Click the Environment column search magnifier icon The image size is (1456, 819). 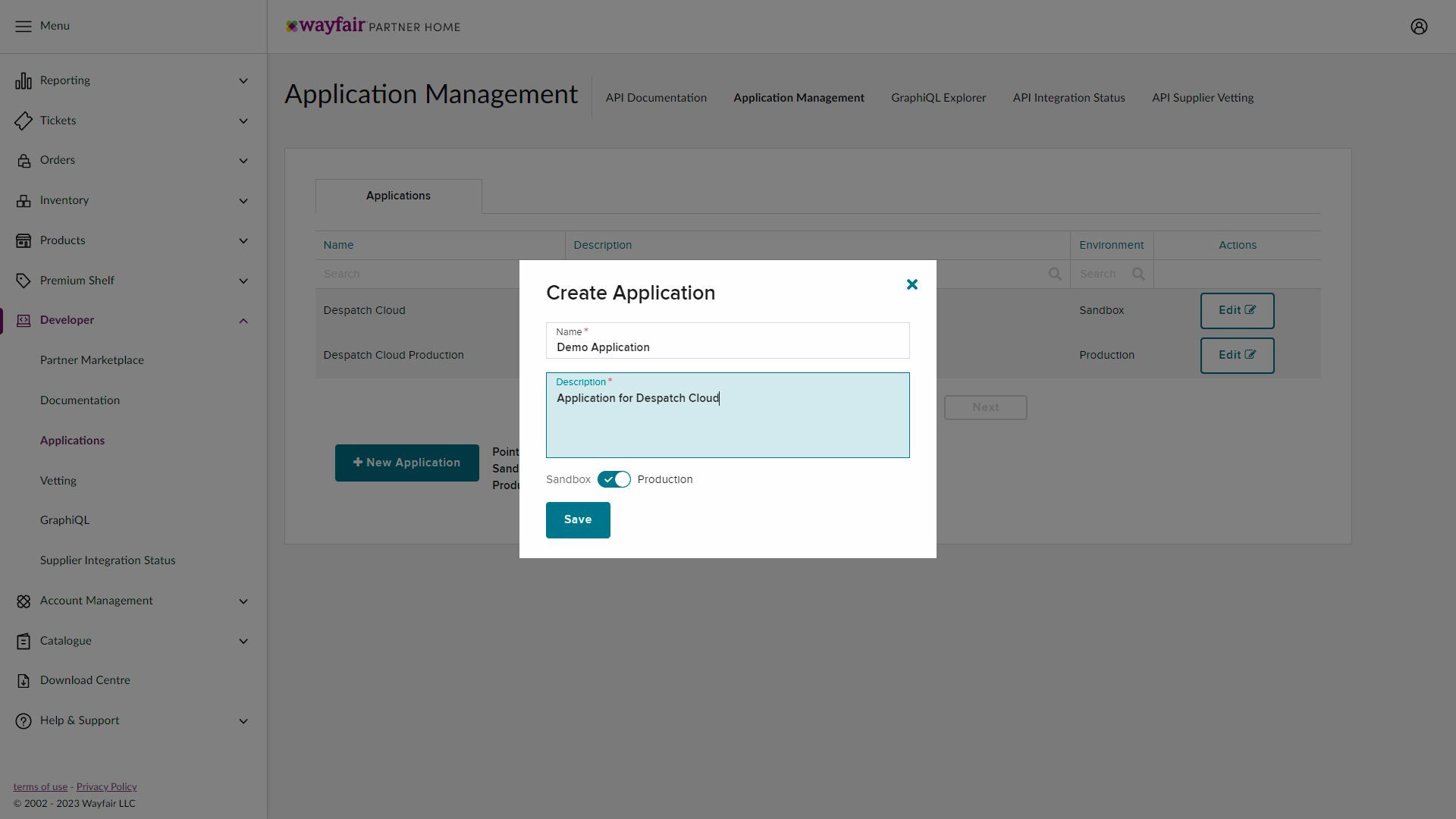click(x=1138, y=274)
